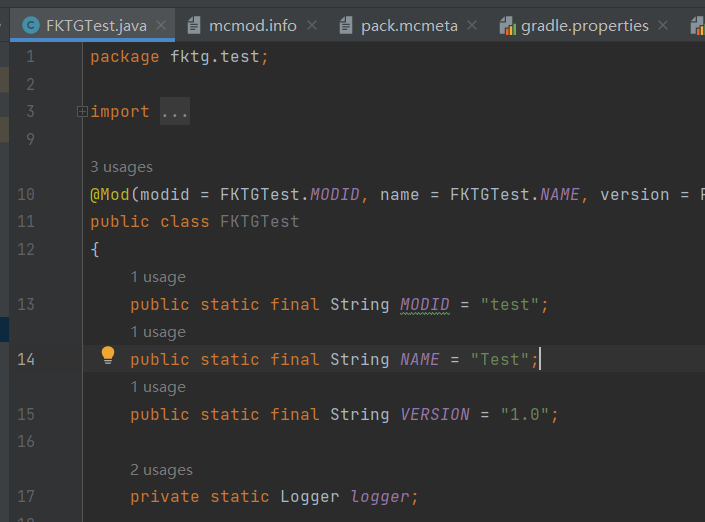The height and width of the screenshot is (522, 705).
Task: Close the gradle.properties editor tab
Action: [x=664, y=25]
